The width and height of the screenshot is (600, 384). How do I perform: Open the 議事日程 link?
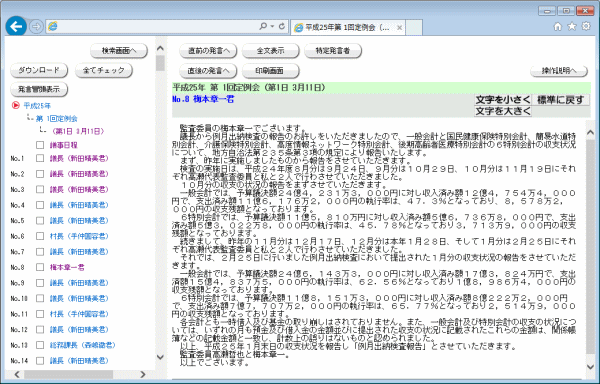point(64,145)
